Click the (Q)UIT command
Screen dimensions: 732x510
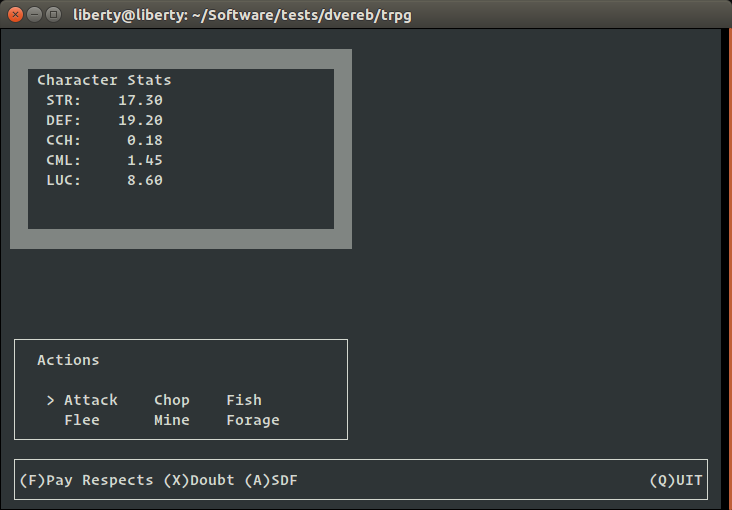[x=676, y=481]
